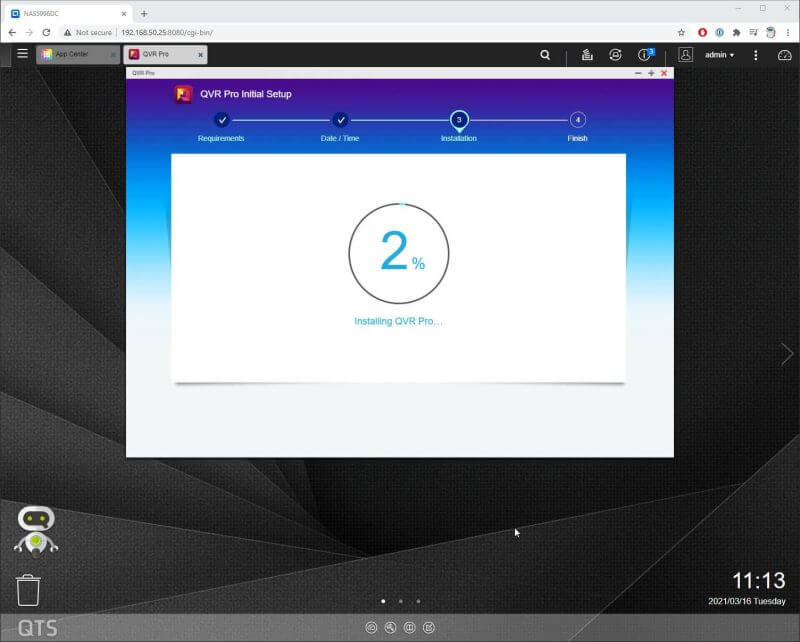800x642 pixels.
Task: Open background tasks icon in QTS toolbar
Action: point(587,55)
